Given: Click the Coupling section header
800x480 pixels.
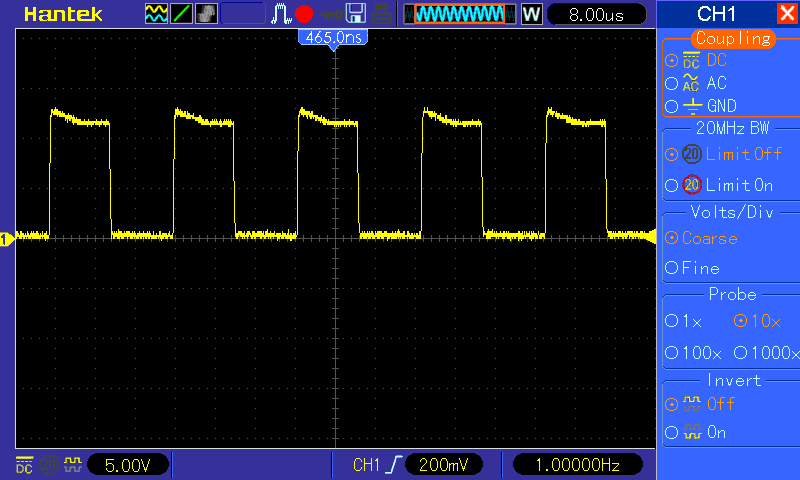Looking at the screenshot, I should point(733,38).
